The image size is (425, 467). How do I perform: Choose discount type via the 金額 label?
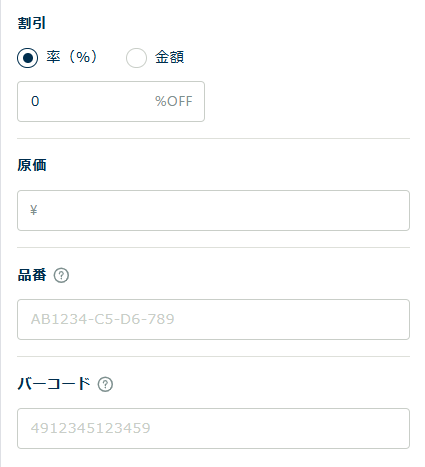pos(169,57)
